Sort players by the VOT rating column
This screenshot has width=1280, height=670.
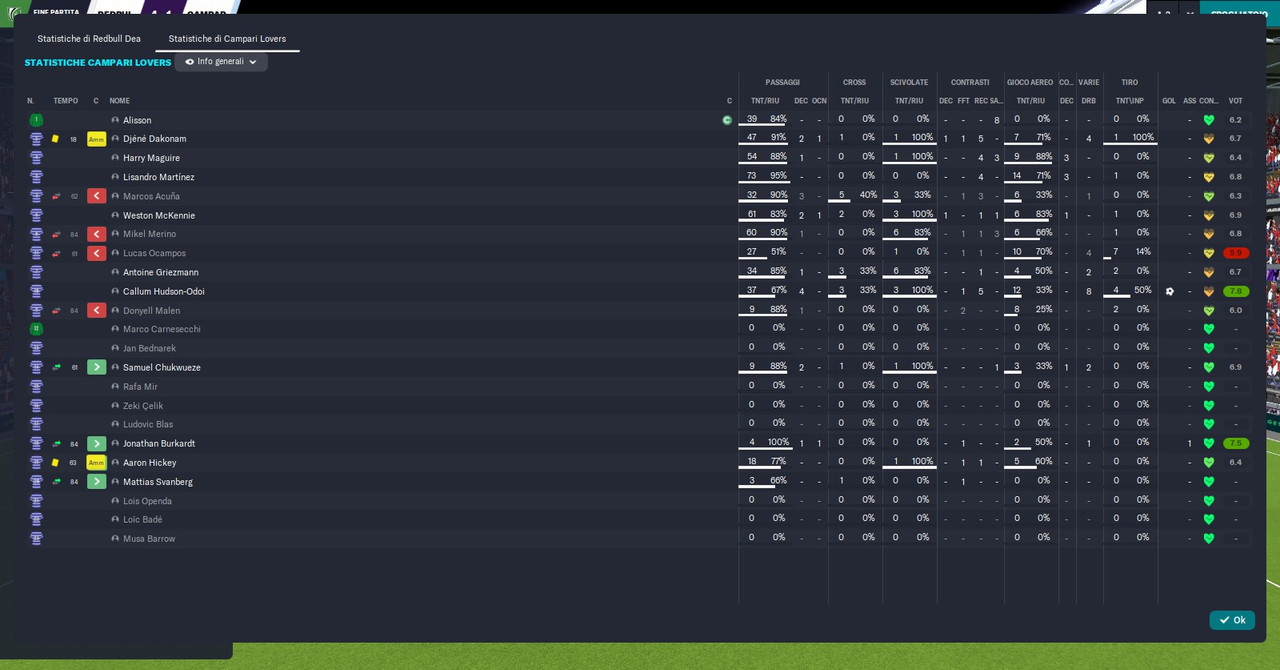coord(1236,101)
